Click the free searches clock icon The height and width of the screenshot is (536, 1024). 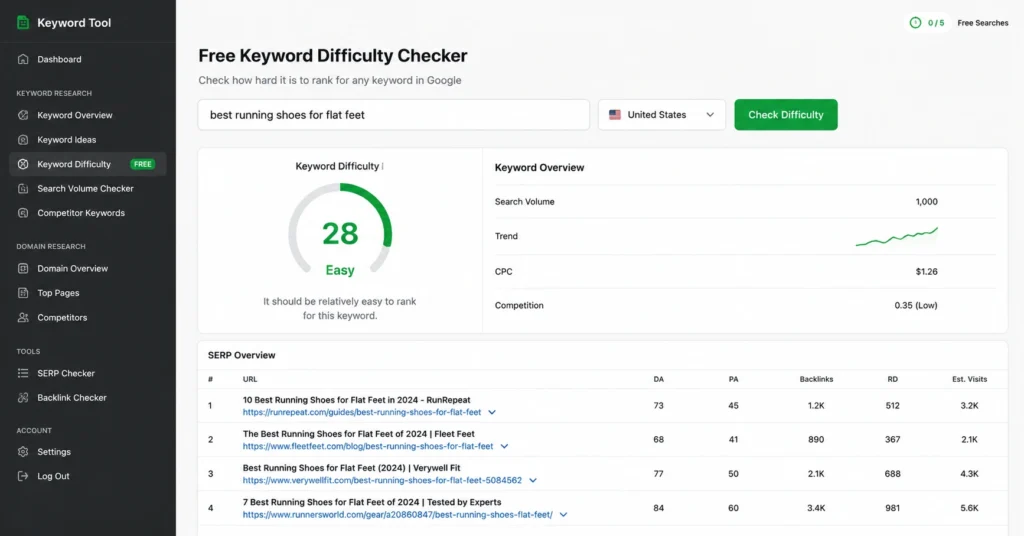915,23
